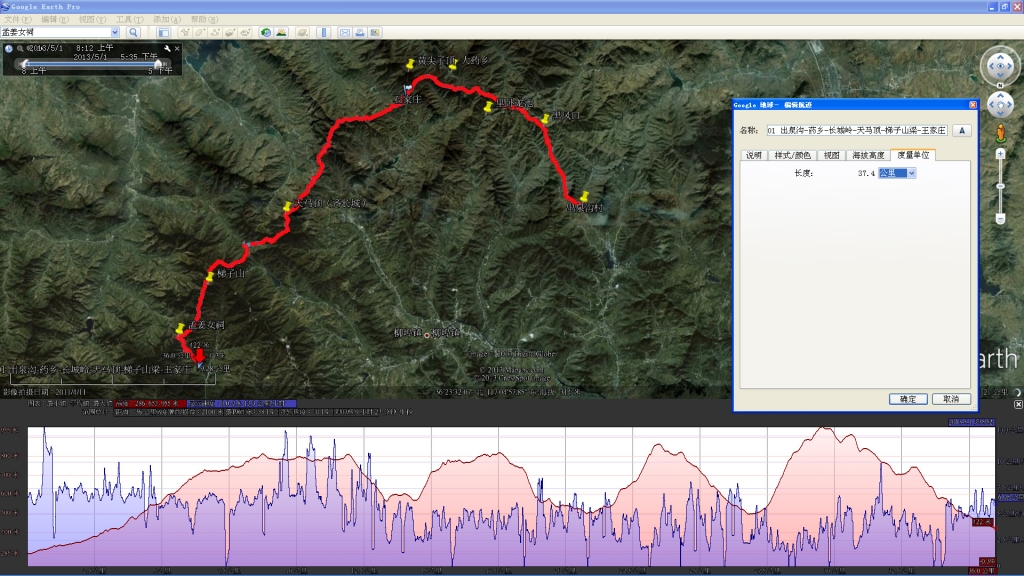Open historical imagery clock icon in toolbar
The width and height of the screenshot is (1024, 576).
266,32
